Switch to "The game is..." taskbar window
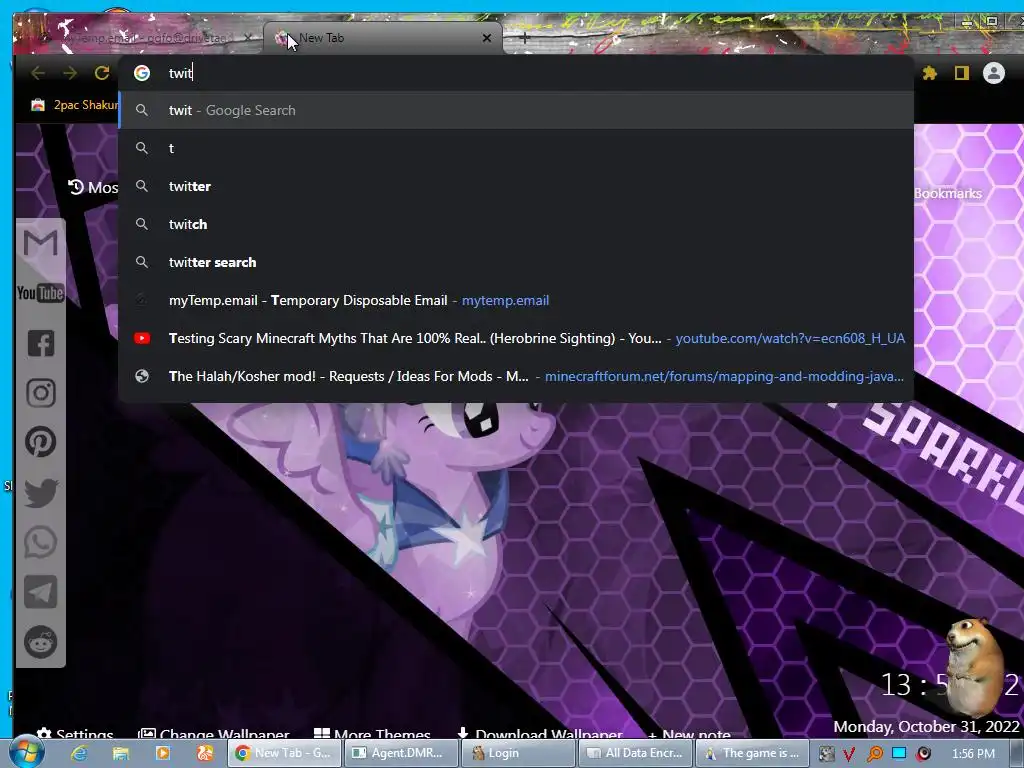 pyautogui.click(x=751, y=753)
